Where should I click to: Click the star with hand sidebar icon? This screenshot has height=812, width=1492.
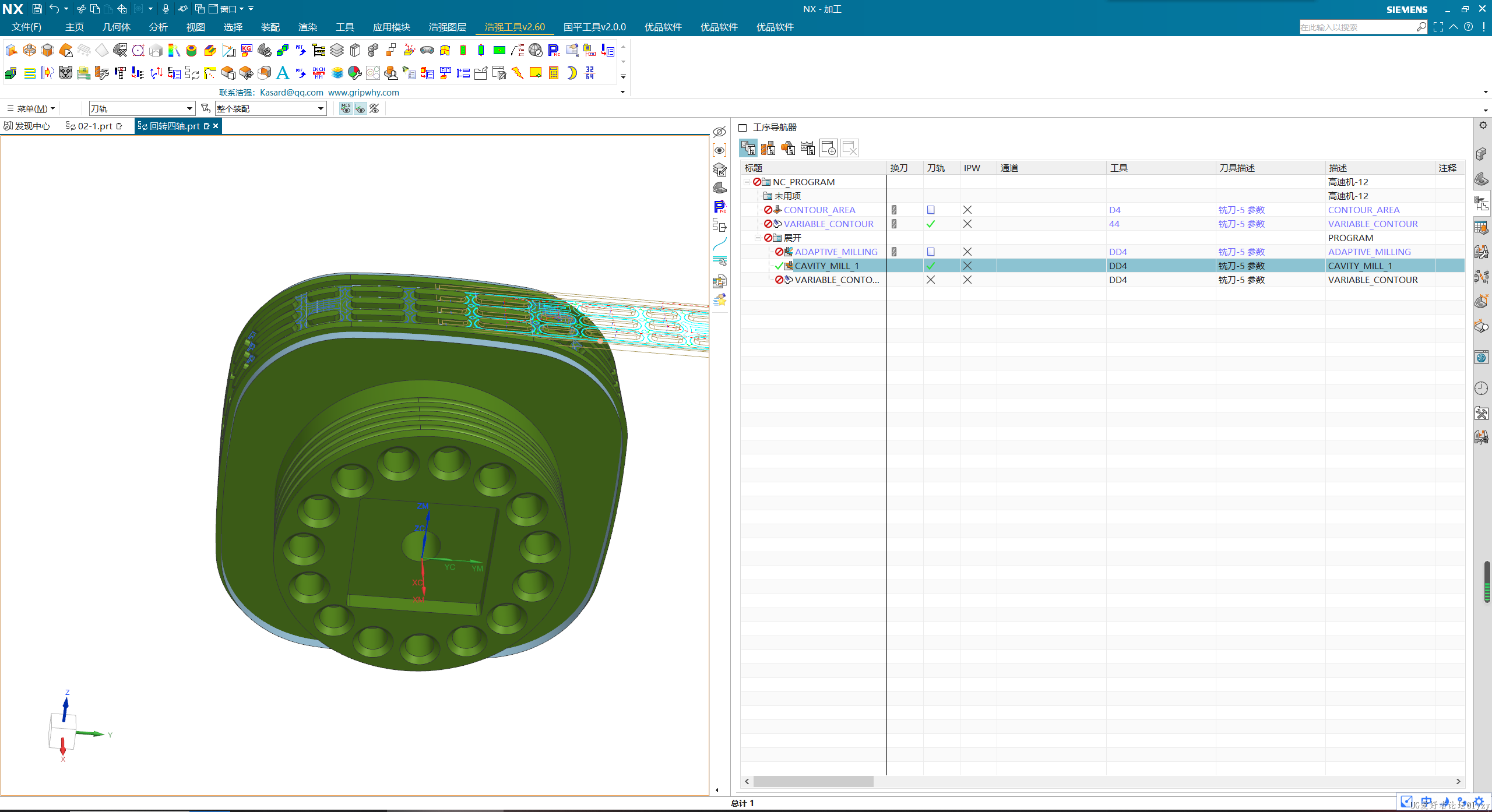tap(720, 300)
